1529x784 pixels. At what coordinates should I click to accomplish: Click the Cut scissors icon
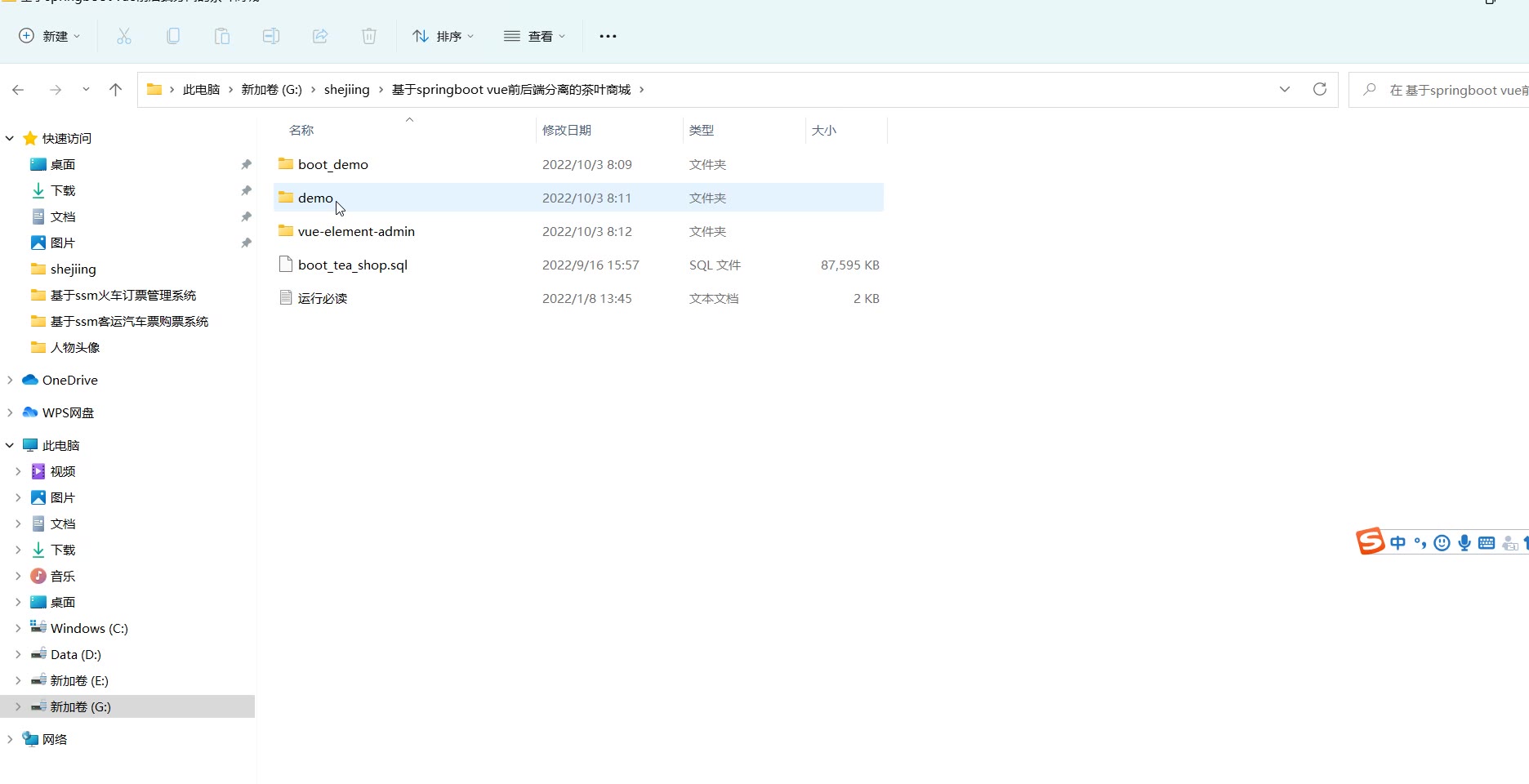(124, 36)
